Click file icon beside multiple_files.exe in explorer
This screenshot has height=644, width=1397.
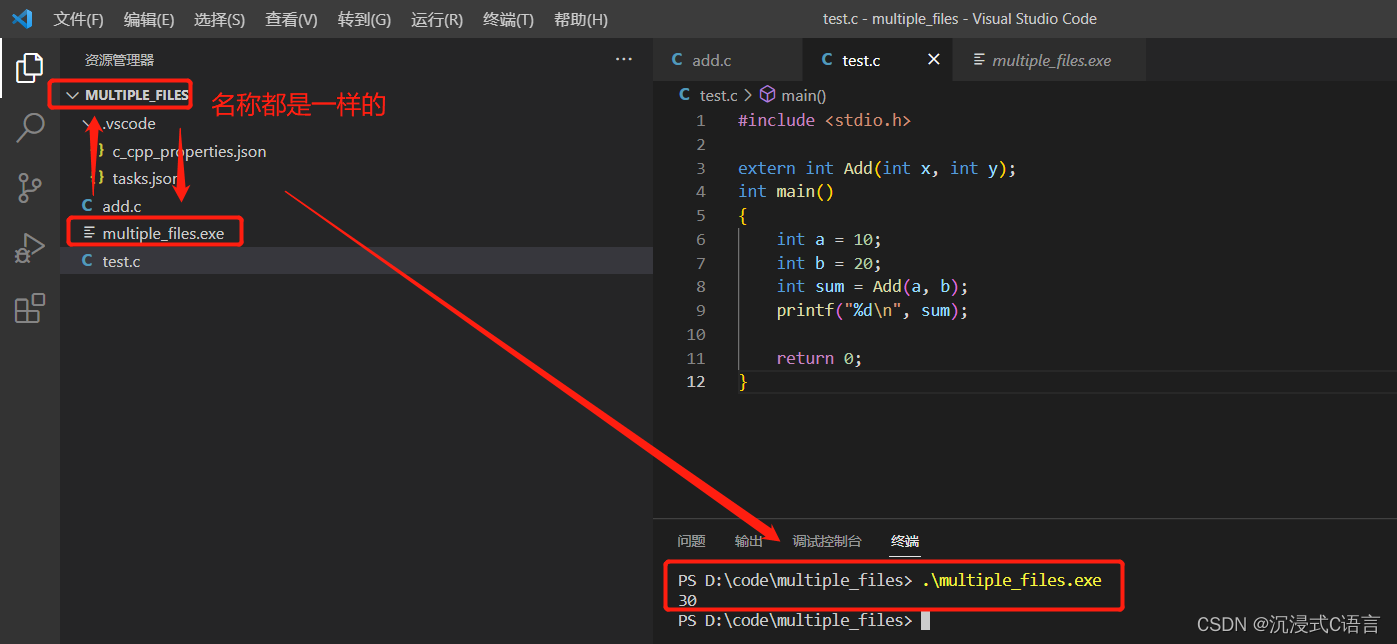[x=90, y=233]
